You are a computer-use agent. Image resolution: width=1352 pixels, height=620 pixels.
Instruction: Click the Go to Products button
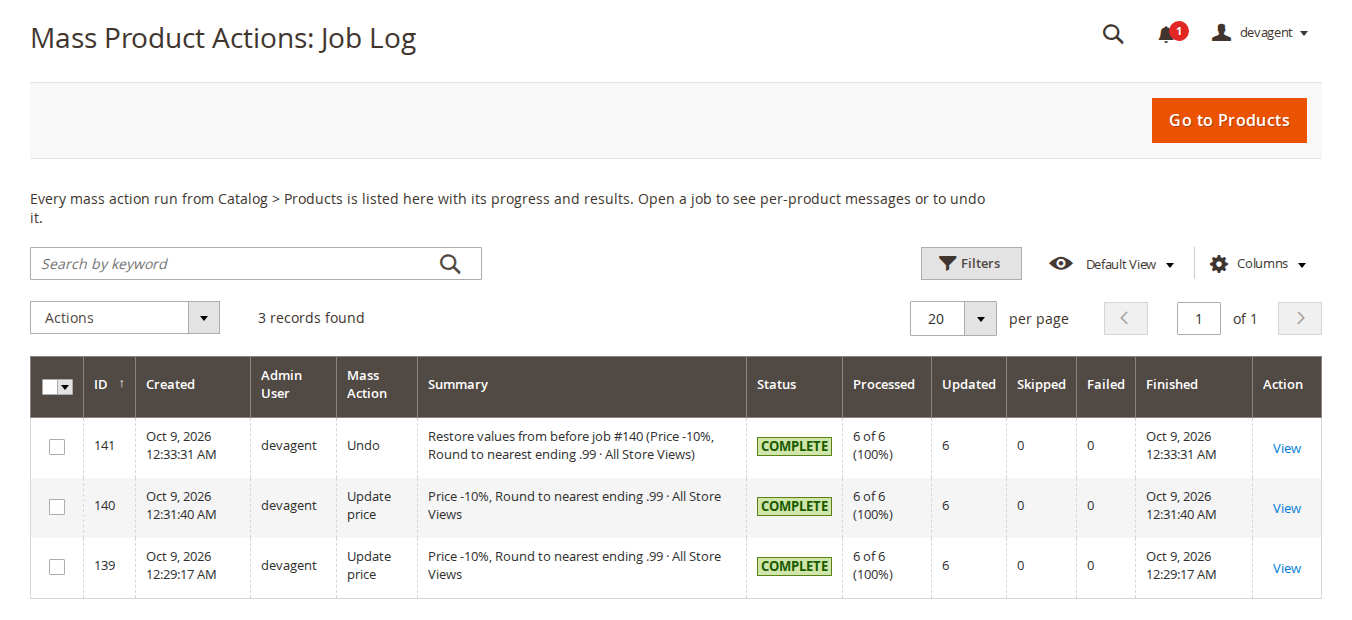(x=1229, y=120)
